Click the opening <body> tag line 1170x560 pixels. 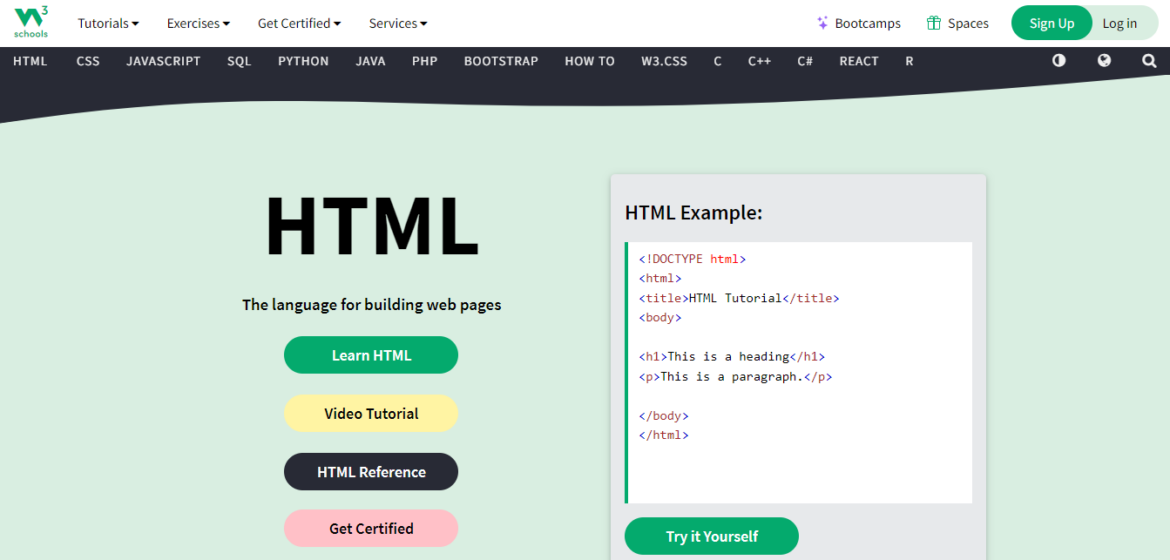660,317
